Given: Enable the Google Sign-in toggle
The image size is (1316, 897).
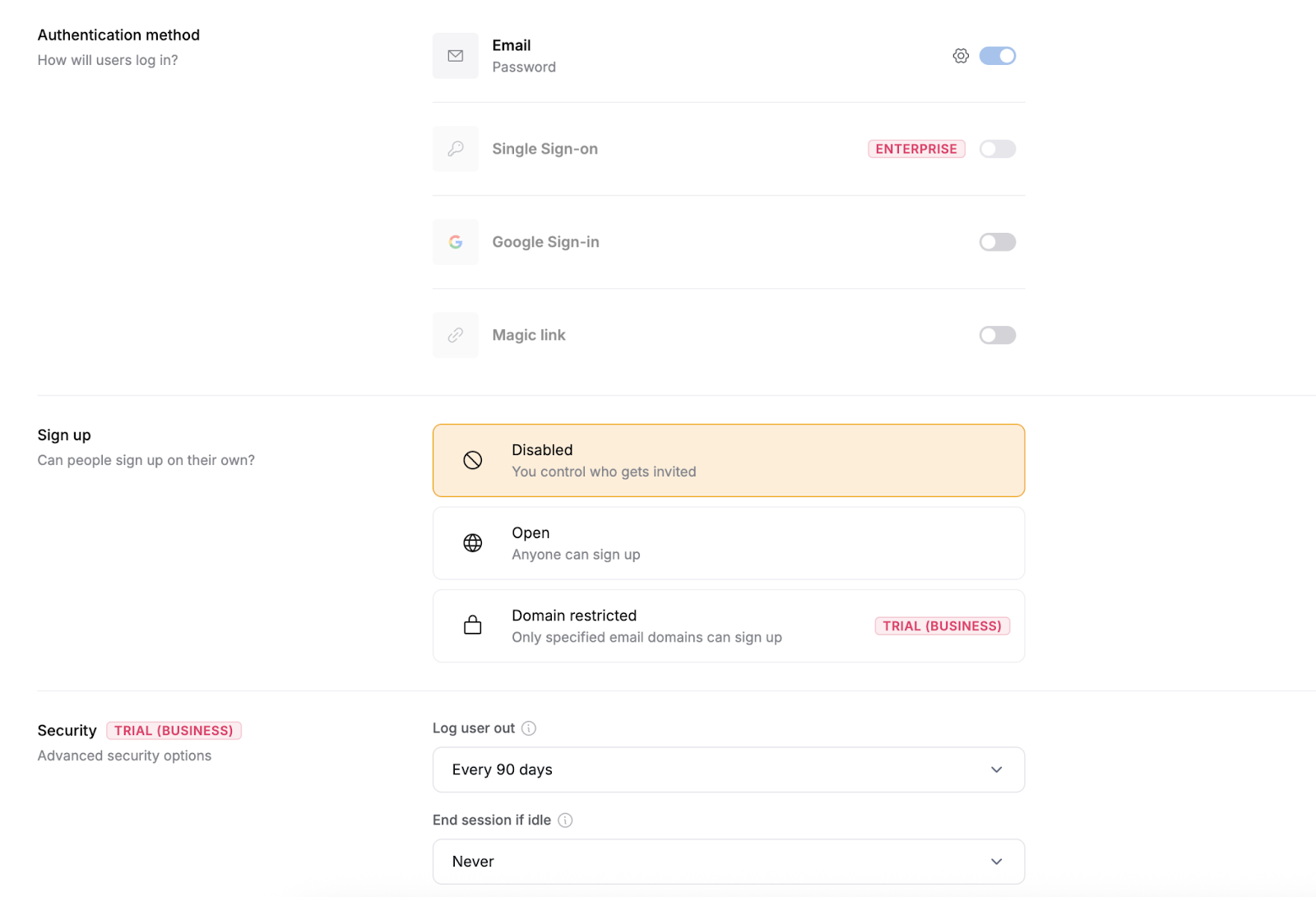Looking at the screenshot, I should [x=997, y=242].
